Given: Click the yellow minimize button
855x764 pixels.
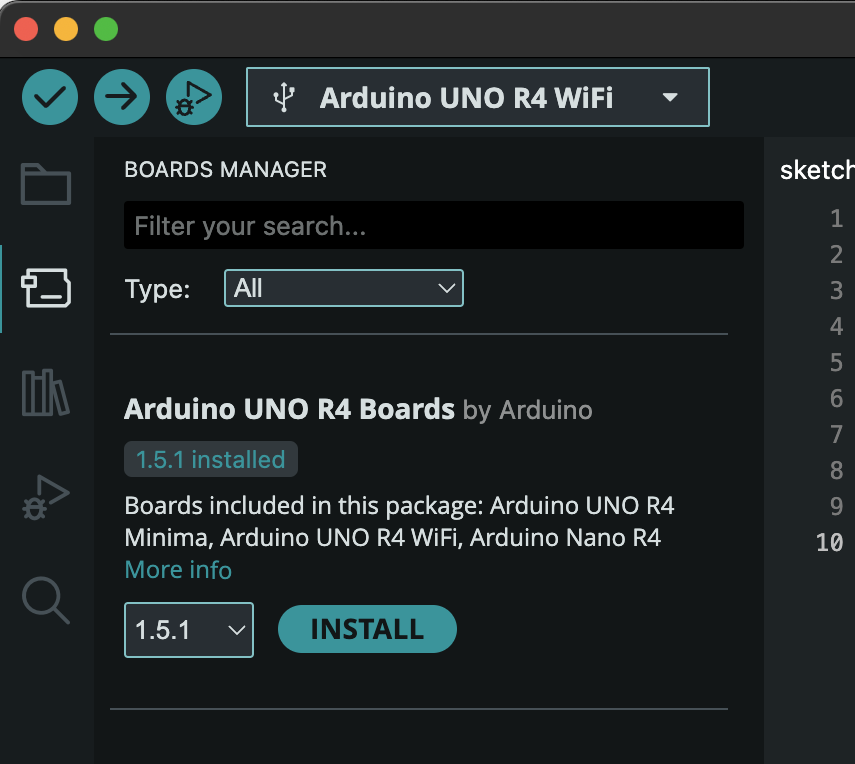Looking at the screenshot, I should 65,29.
